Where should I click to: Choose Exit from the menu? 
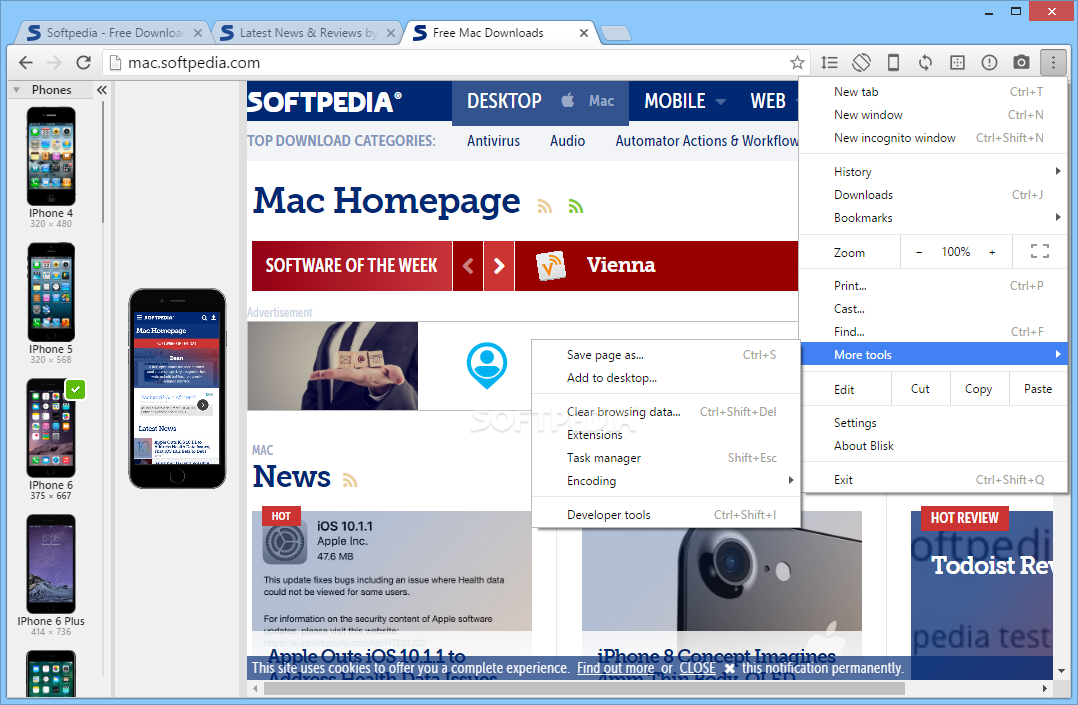coord(934,479)
